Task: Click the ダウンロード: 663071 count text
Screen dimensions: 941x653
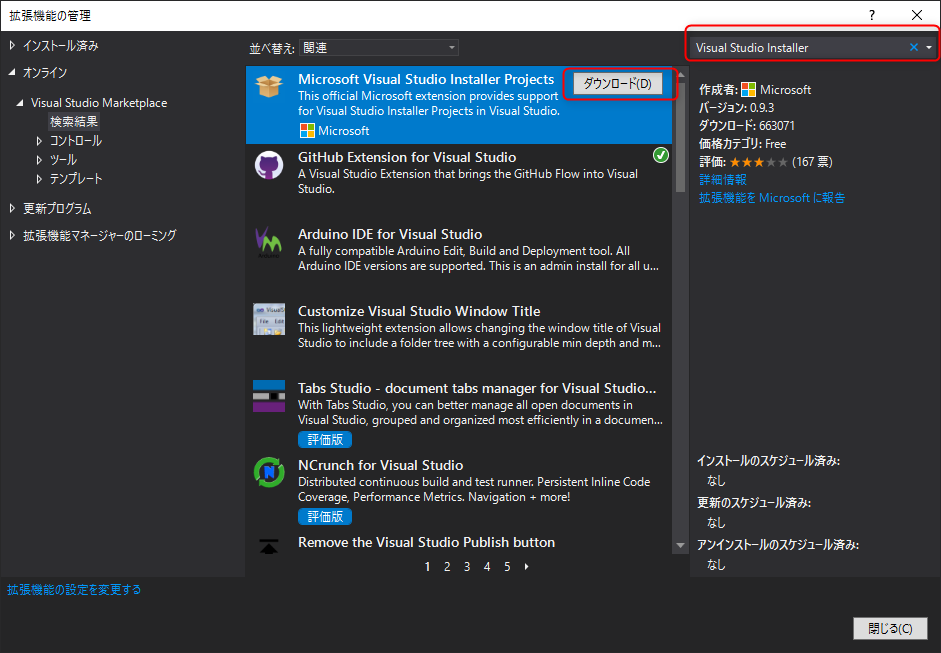Action: [x=747, y=126]
